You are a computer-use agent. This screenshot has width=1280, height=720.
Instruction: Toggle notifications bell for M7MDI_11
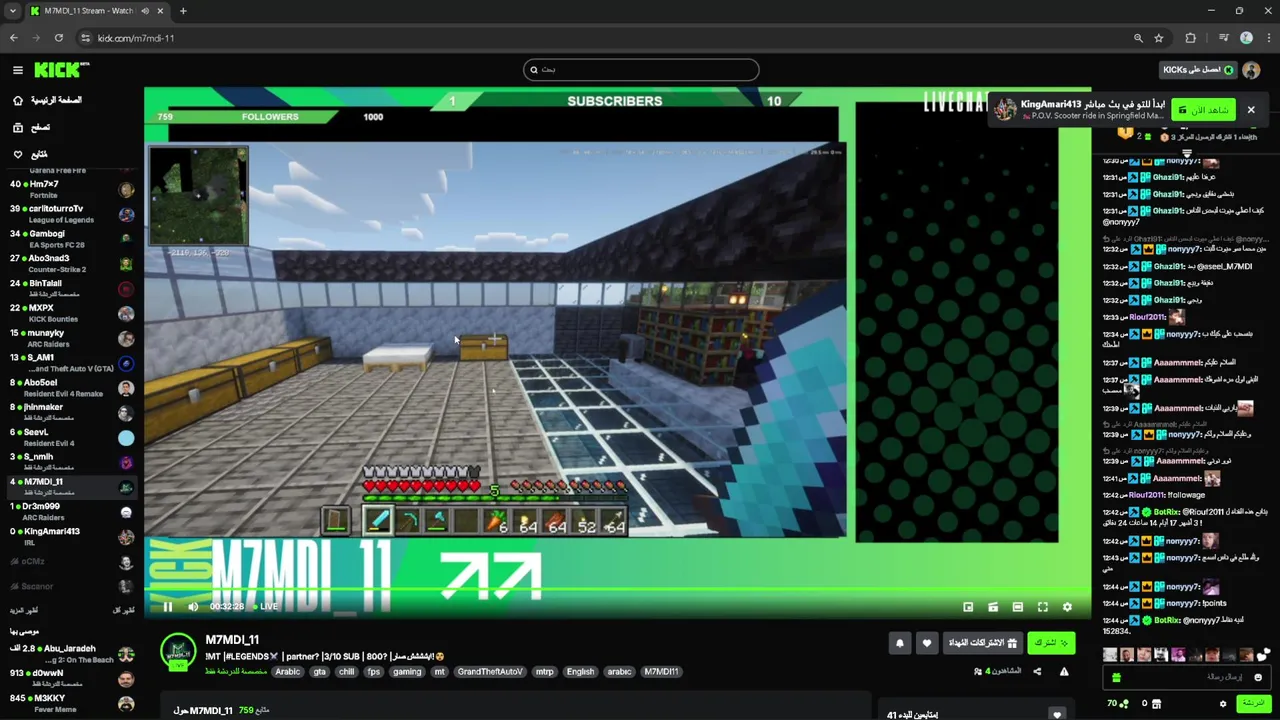(x=900, y=643)
